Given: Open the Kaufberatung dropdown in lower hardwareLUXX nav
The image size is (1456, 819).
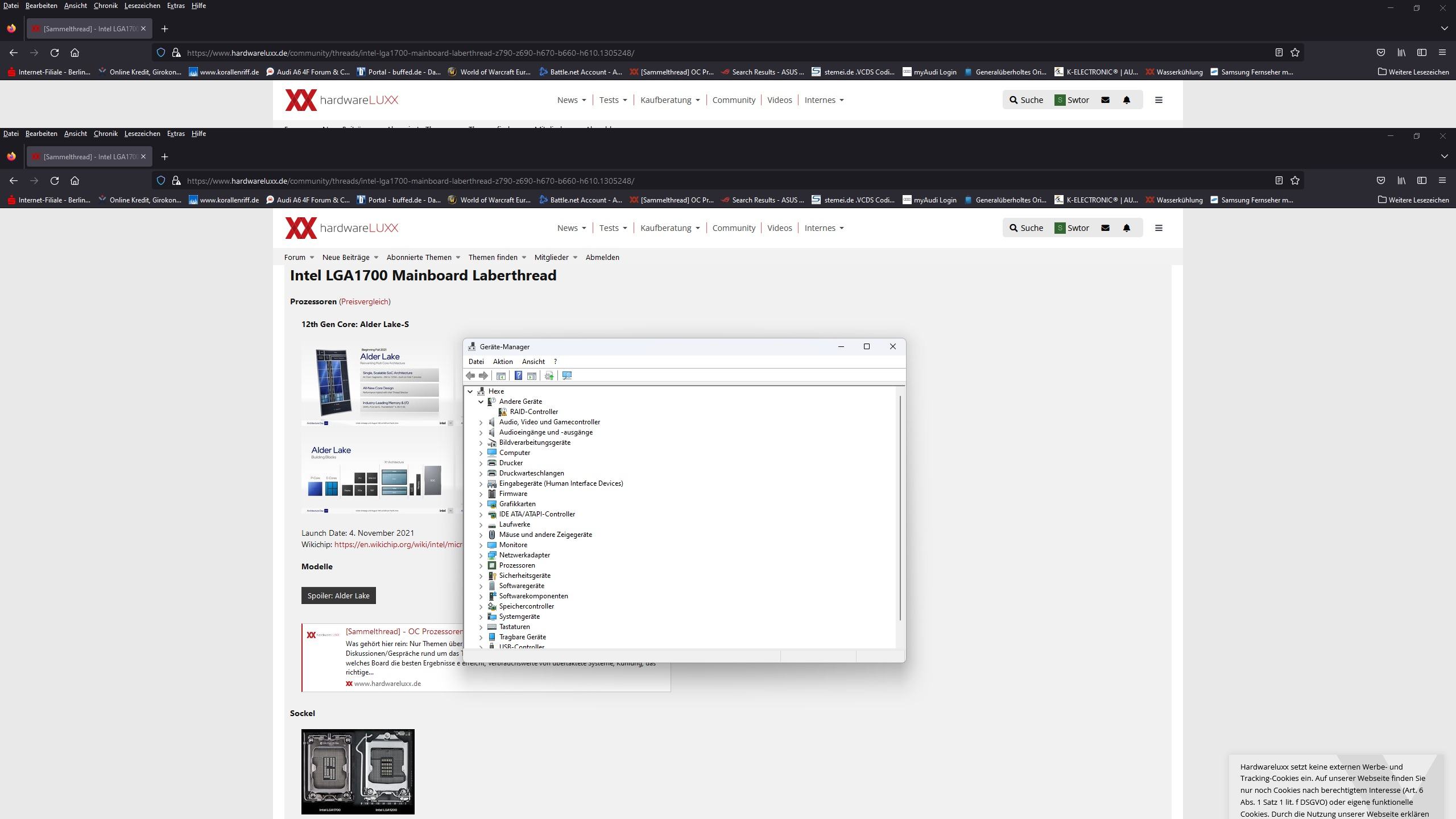Looking at the screenshot, I should pyautogui.click(x=670, y=228).
